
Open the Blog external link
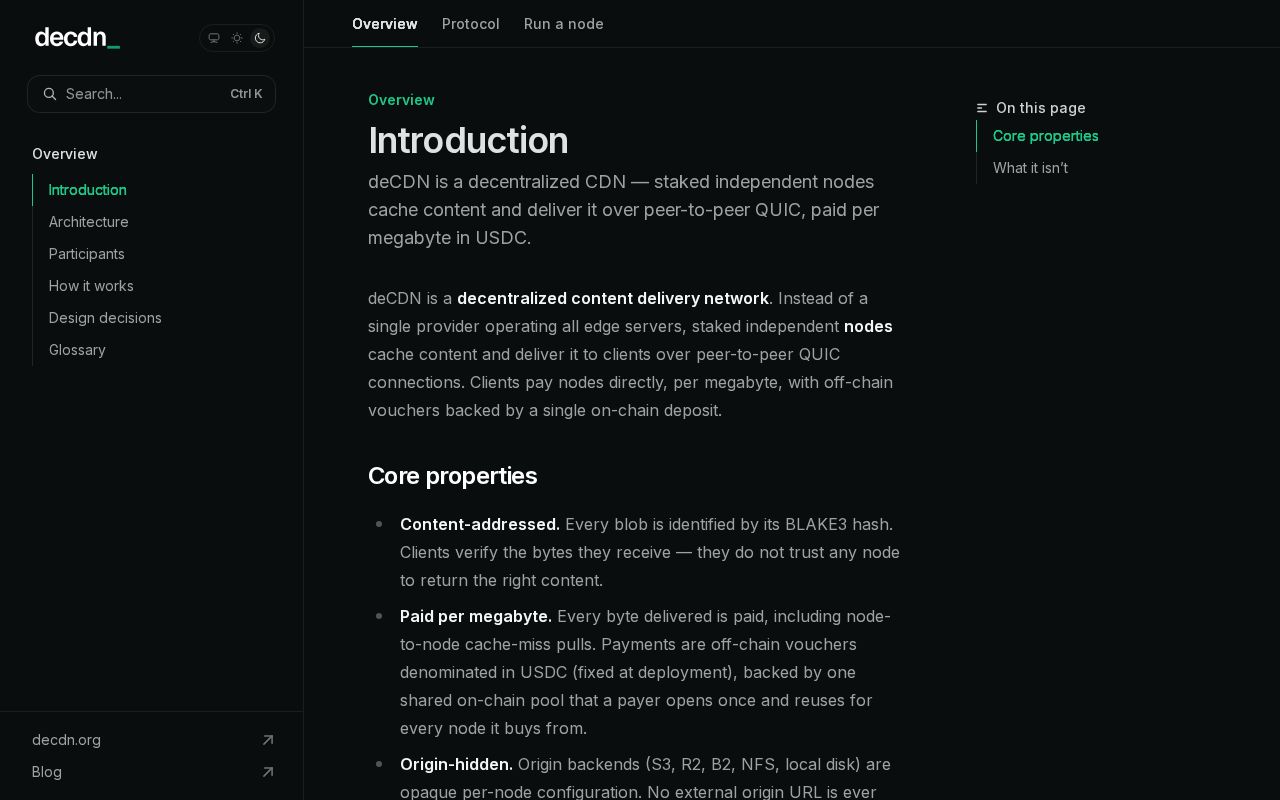(x=153, y=772)
